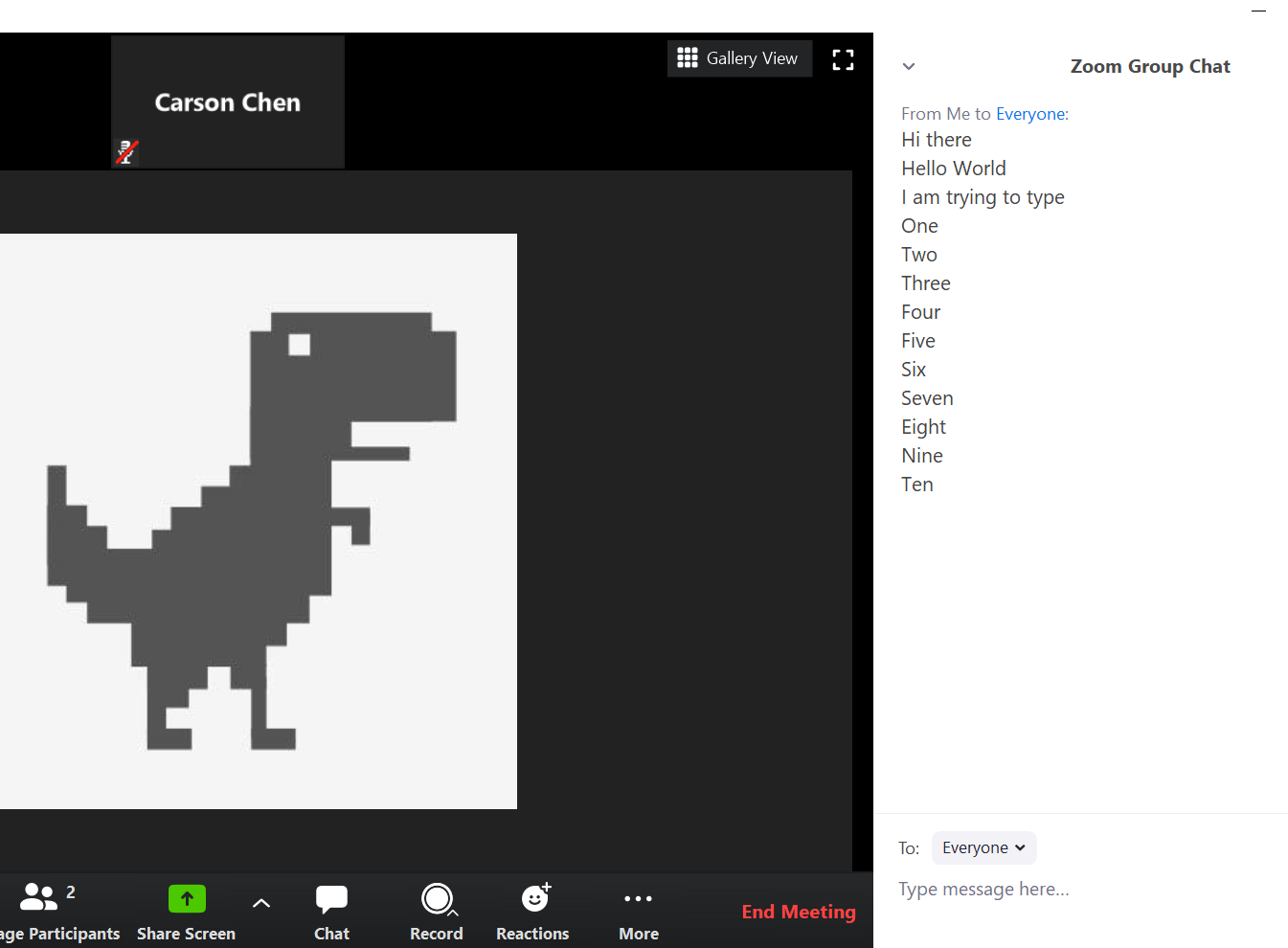1288x948 pixels.
Task: Click the 'Six' chat message
Action: tap(914, 370)
